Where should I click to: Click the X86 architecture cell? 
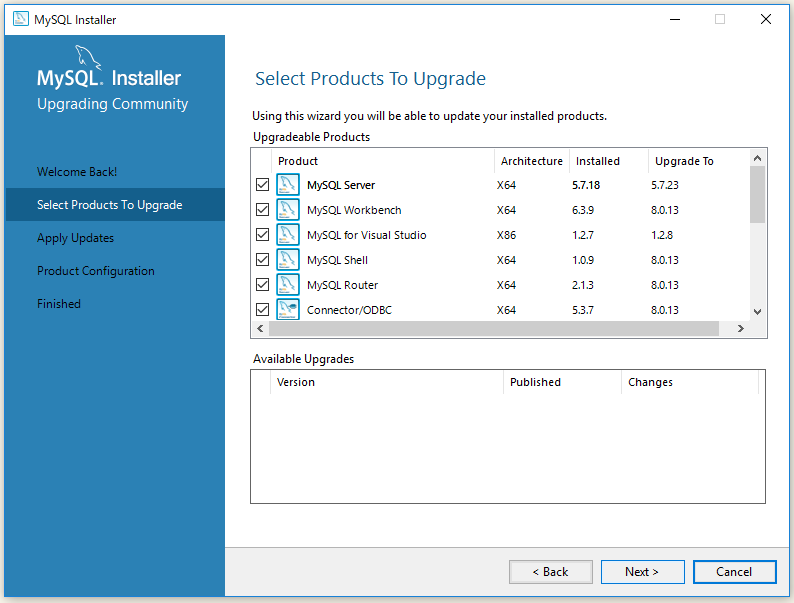[506, 235]
